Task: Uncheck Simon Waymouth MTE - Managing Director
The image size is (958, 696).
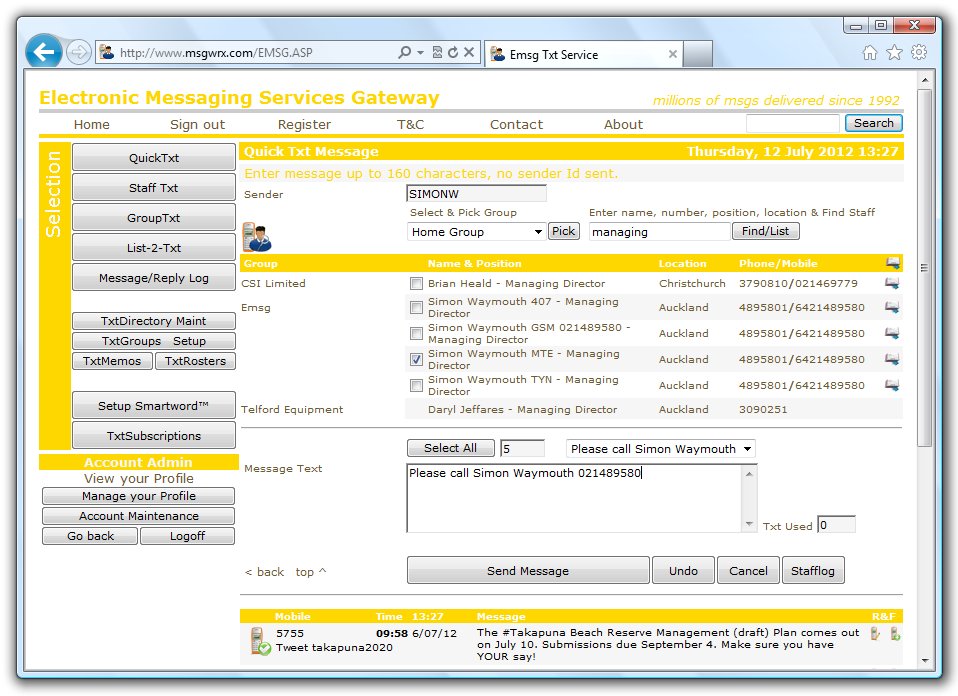Action: [x=416, y=359]
